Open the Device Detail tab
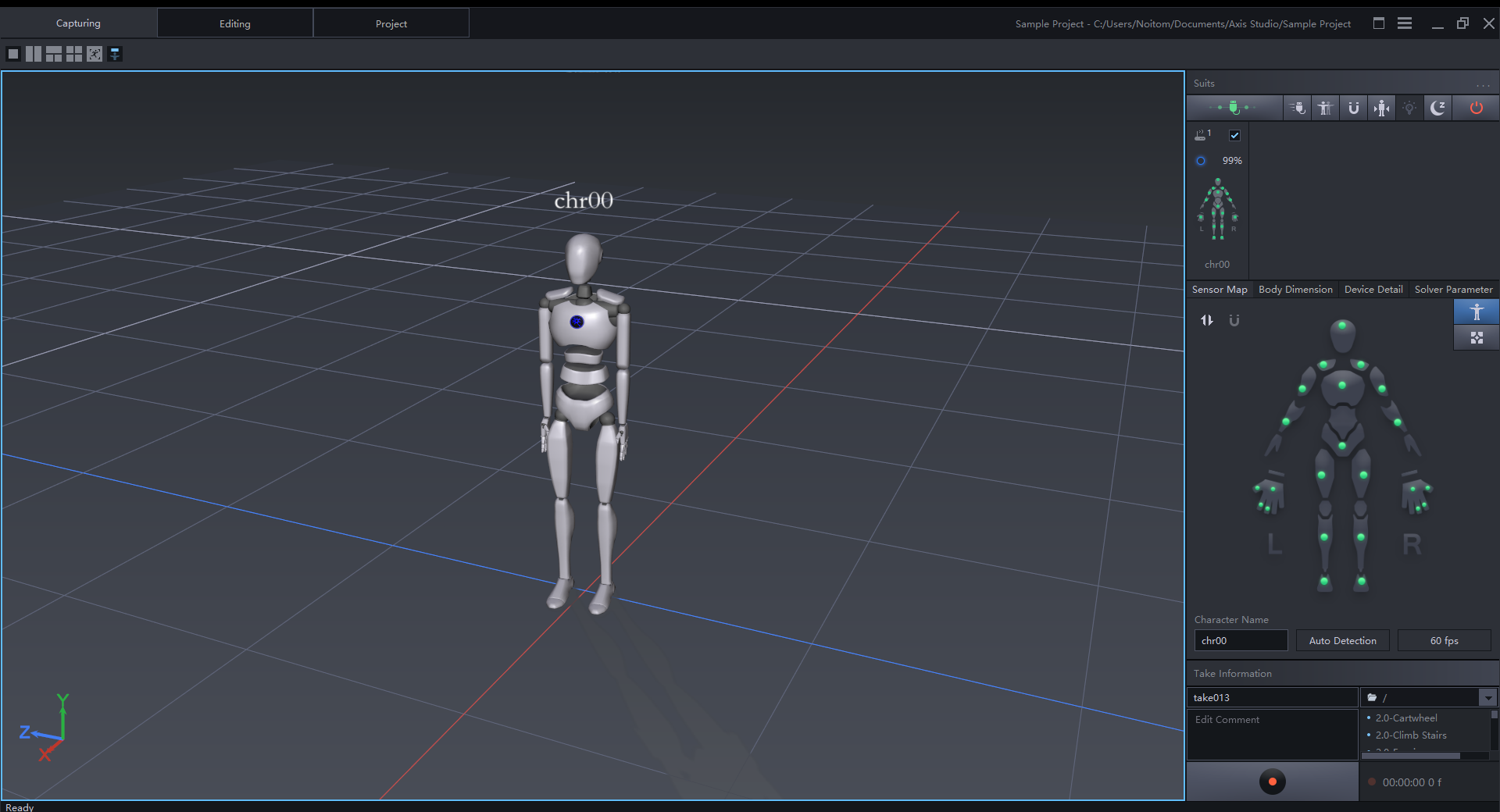 click(x=1373, y=290)
